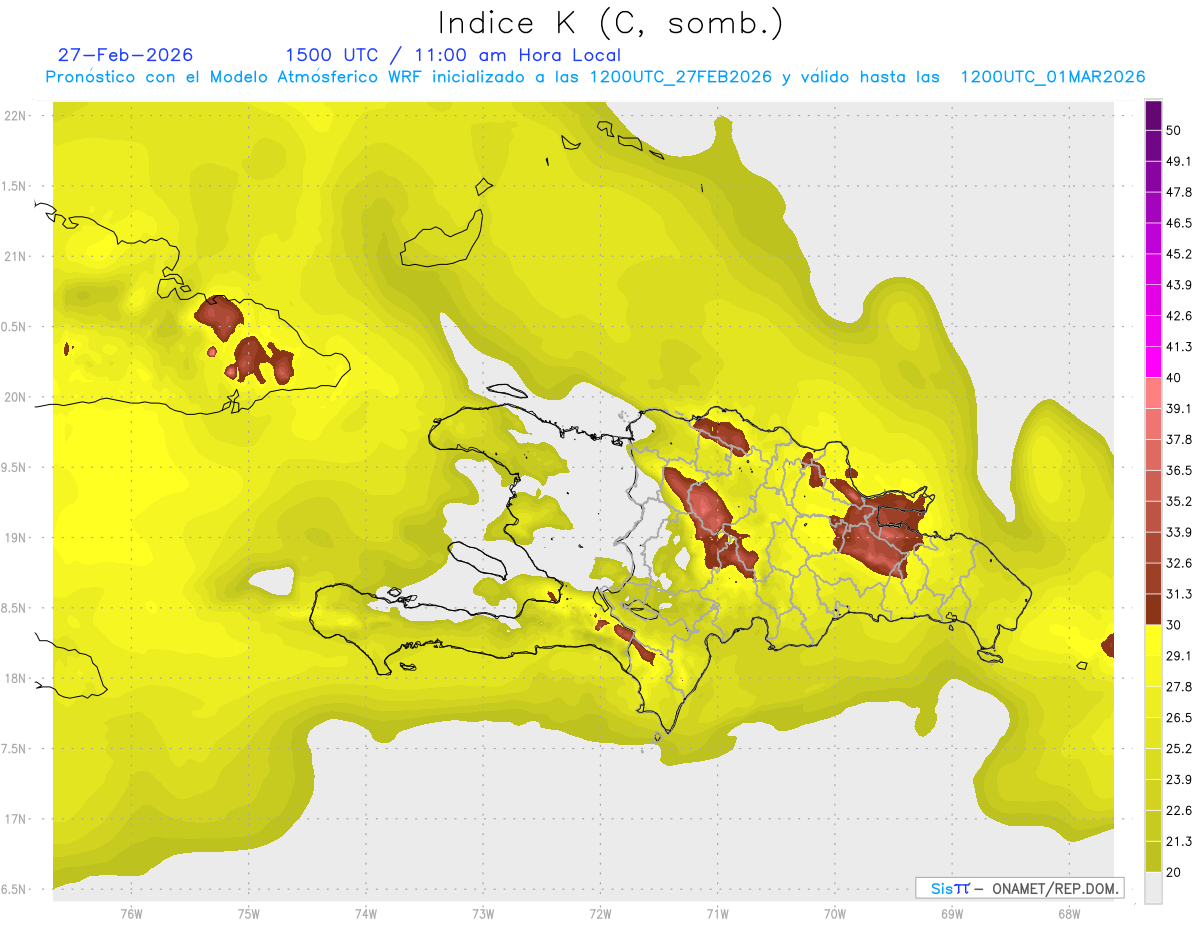
Task: Select the magenta swatch between 41.3 and 42.6
Action: [1154, 332]
